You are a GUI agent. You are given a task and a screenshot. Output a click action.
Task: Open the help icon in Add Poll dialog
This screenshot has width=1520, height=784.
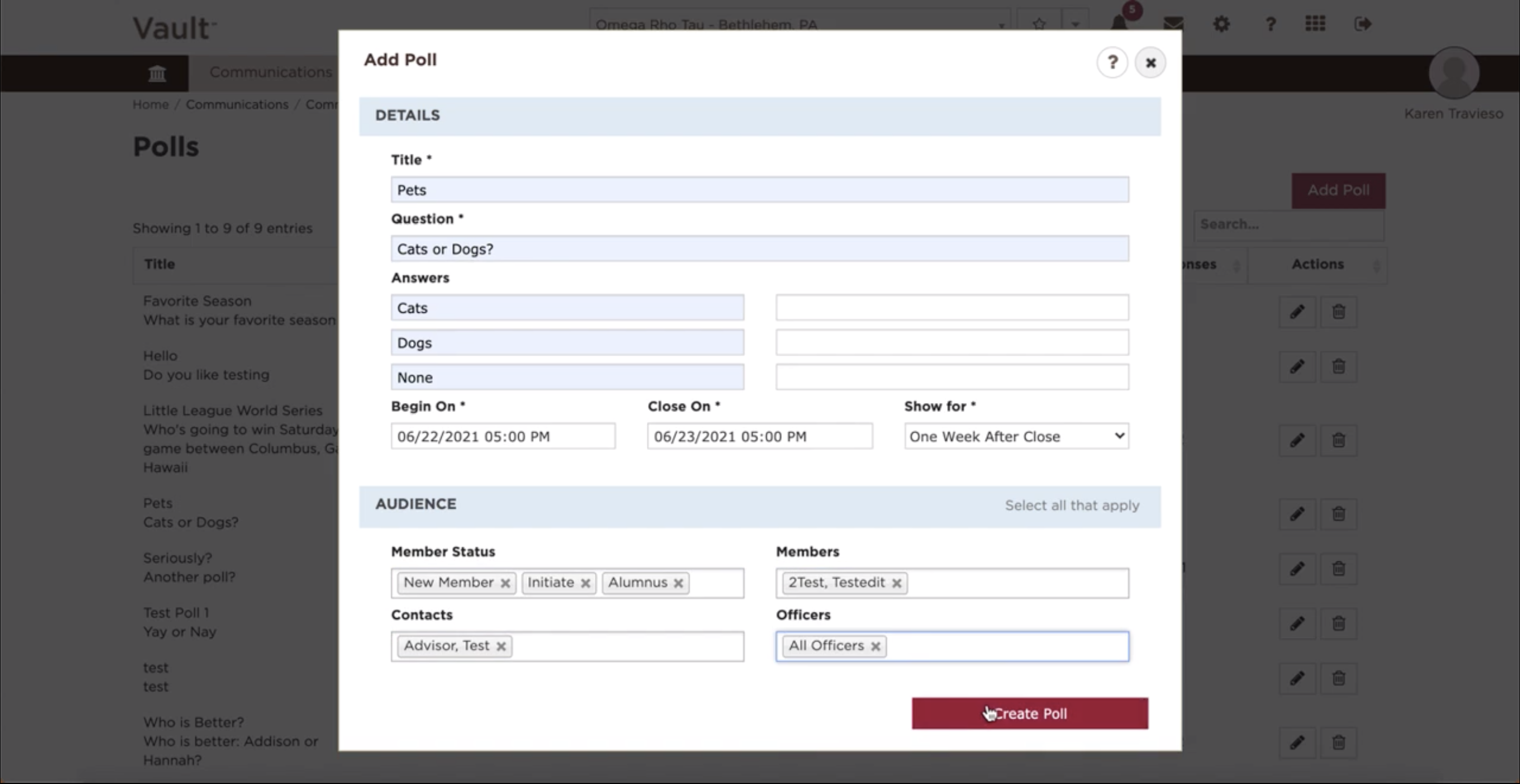(1112, 62)
